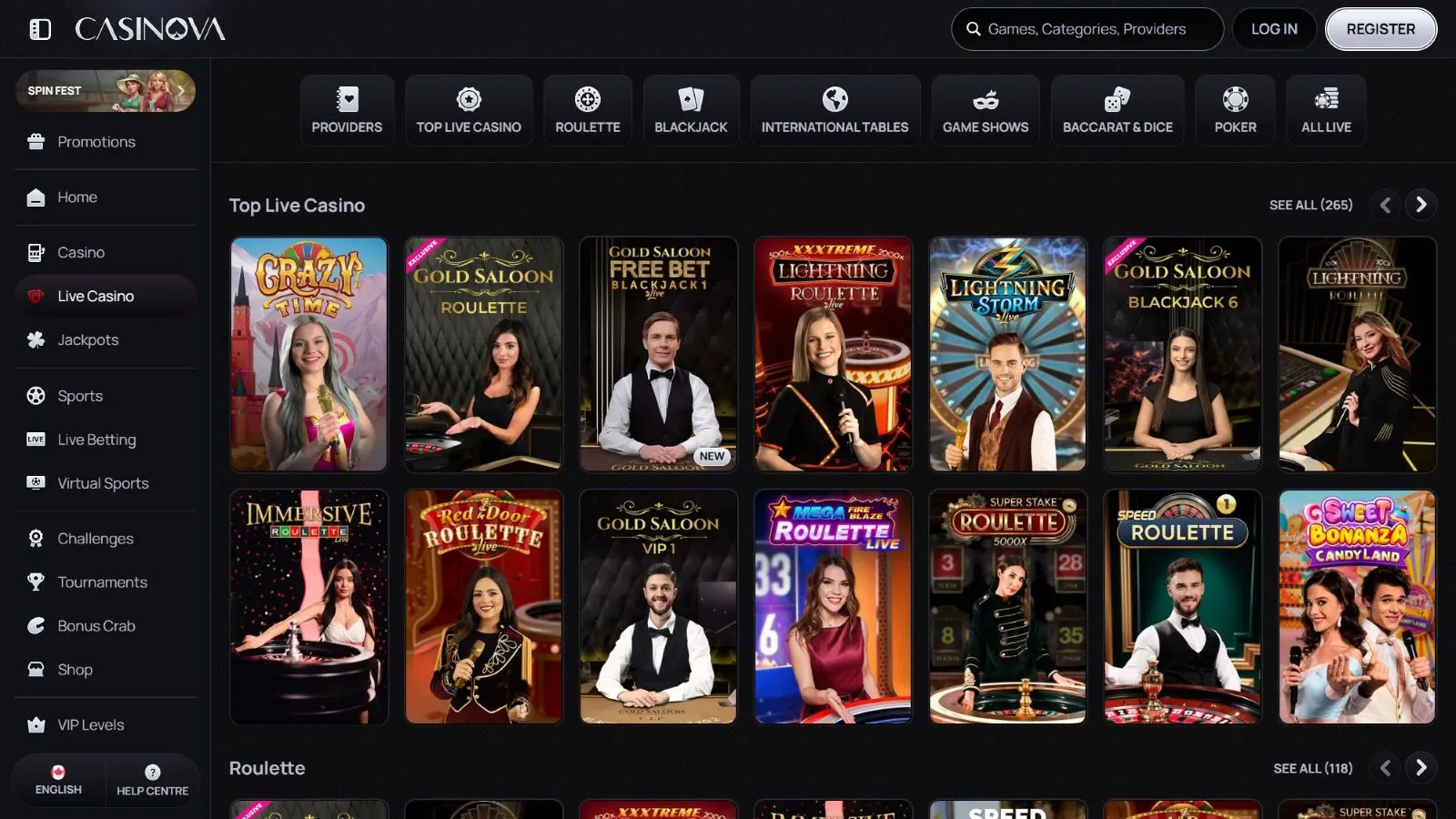Collapse the sidebar with the panel icon

pos(40,29)
